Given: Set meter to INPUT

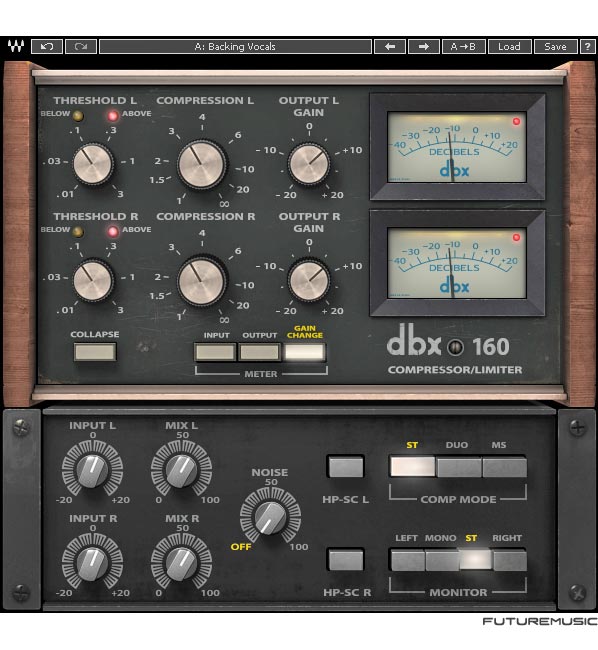Looking at the screenshot, I should point(215,352).
